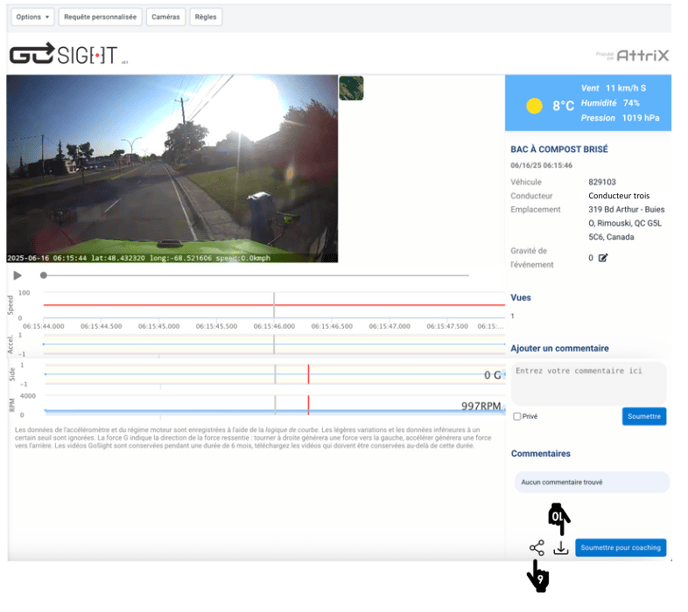Click Soumettre pour coaching
This screenshot has height=612, width=688.
click(x=620, y=548)
